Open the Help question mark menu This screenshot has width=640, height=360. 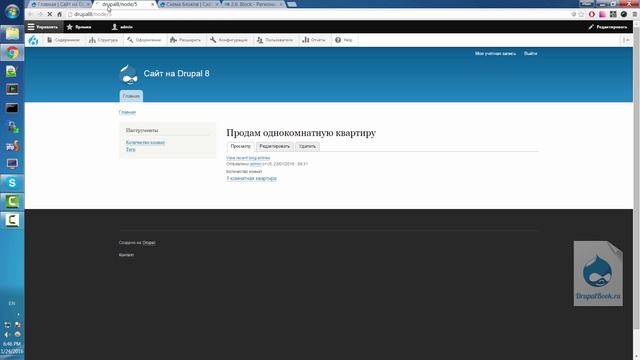(344, 40)
